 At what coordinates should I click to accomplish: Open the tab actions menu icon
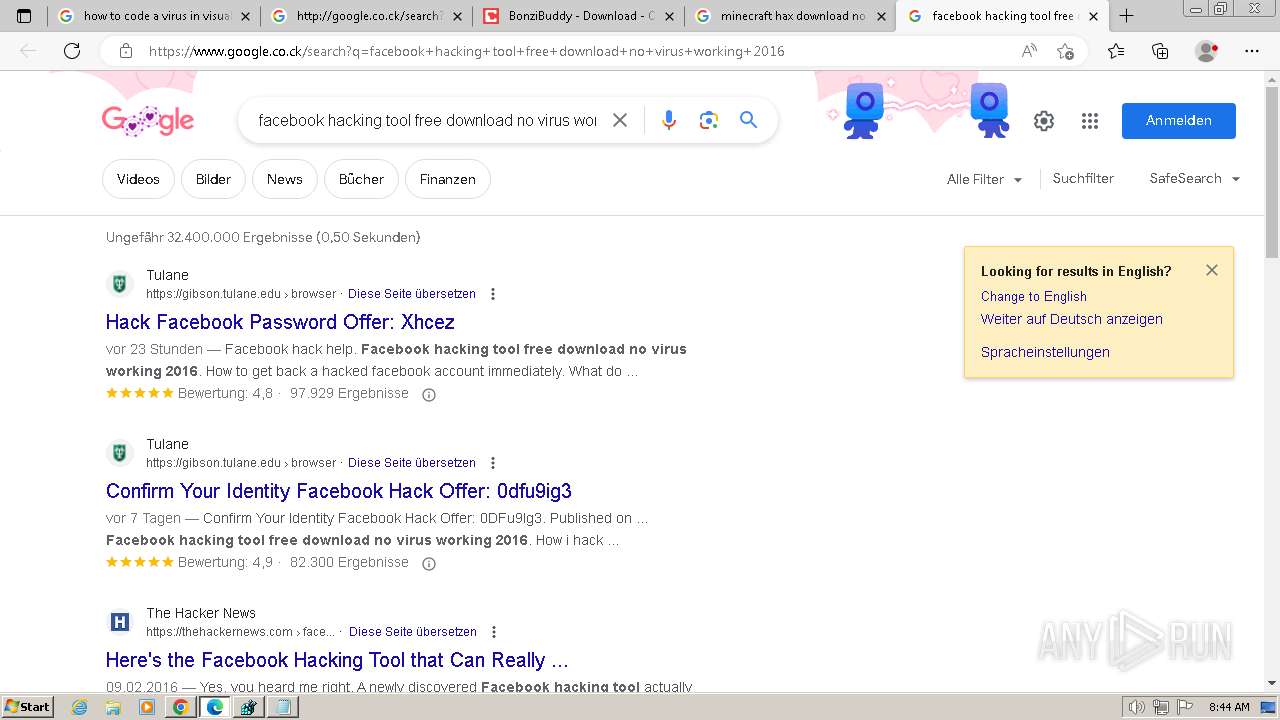click(x=24, y=16)
